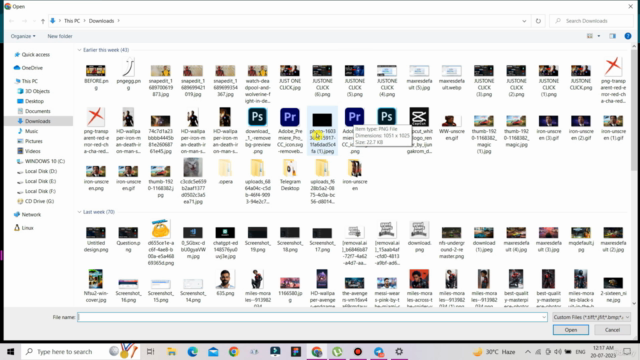This screenshot has height=360, width=640.
Task: Open Linux in sidebar
Action: 24,228
